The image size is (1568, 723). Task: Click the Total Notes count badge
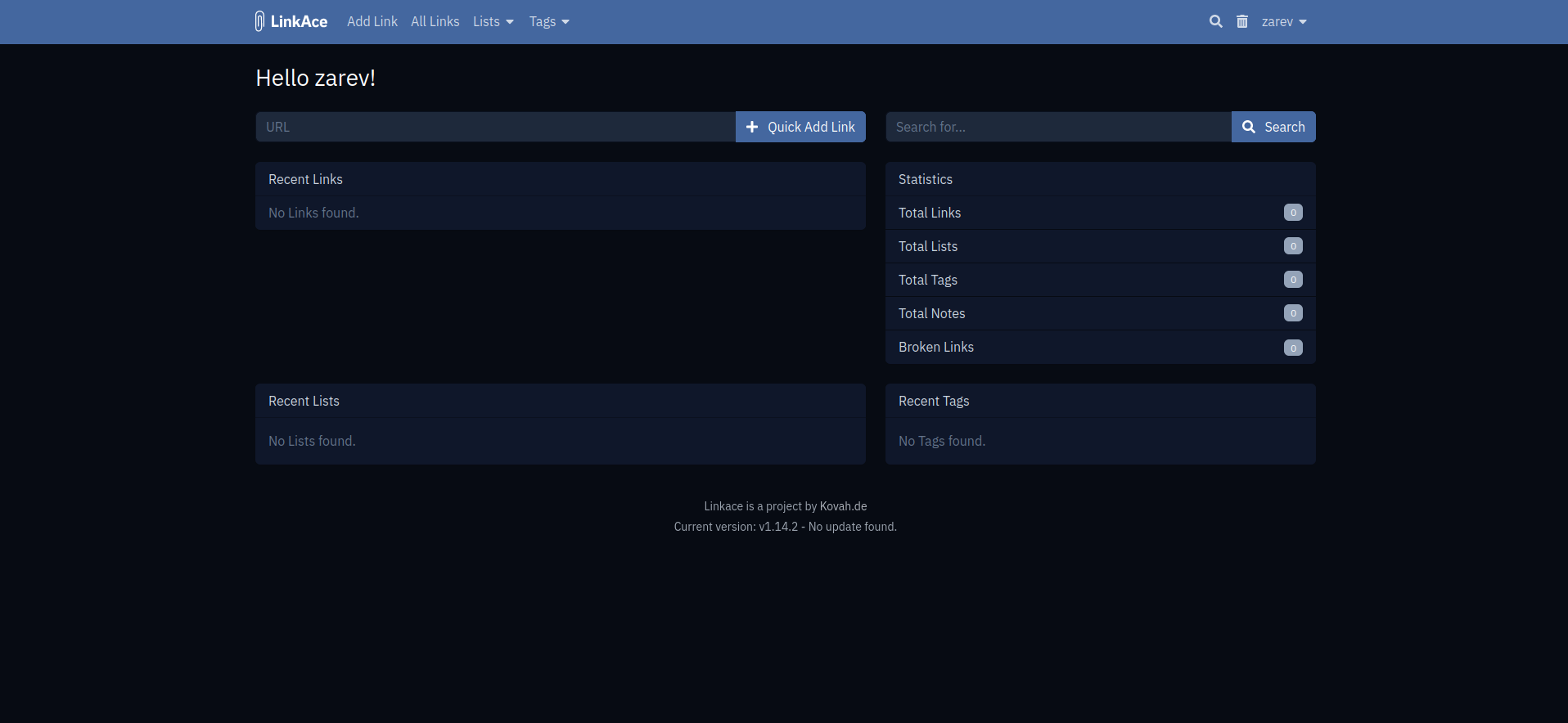click(1293, 313)
